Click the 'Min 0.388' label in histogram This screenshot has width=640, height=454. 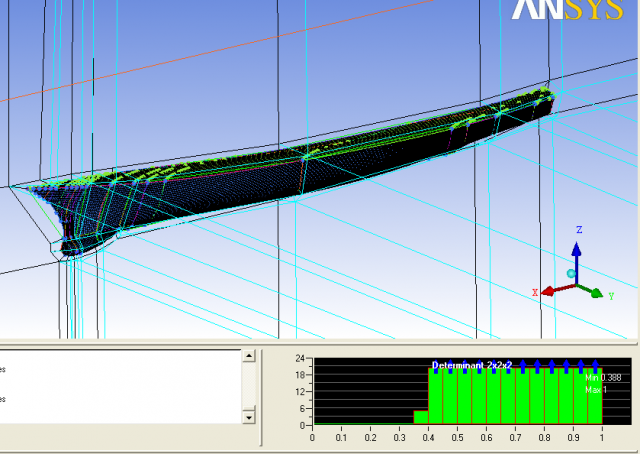click(x=602, y=377)
